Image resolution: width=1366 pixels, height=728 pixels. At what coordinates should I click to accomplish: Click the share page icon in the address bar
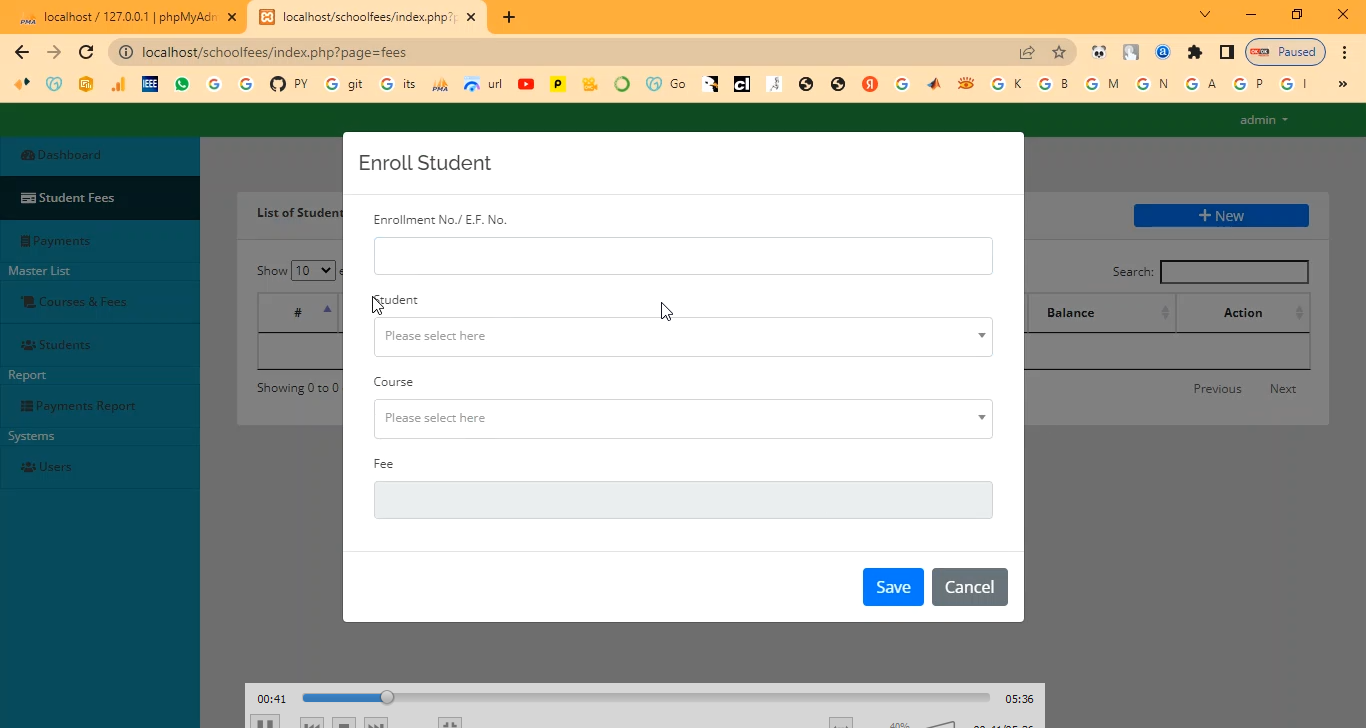pyautogui.click(x=1027, y=52)
